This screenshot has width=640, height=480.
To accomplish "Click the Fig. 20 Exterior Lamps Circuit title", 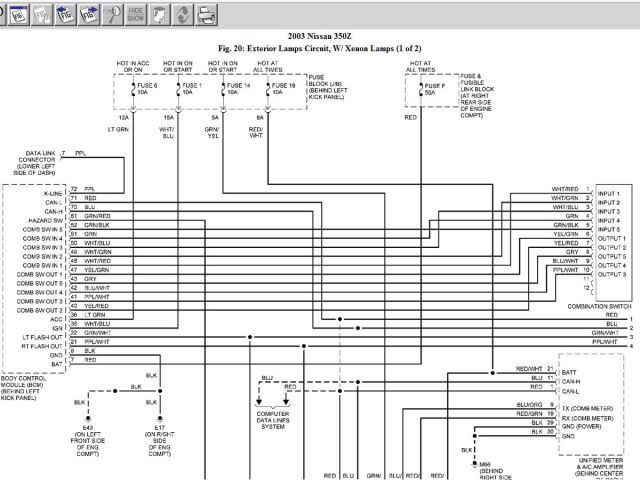I will coord(320,48).
